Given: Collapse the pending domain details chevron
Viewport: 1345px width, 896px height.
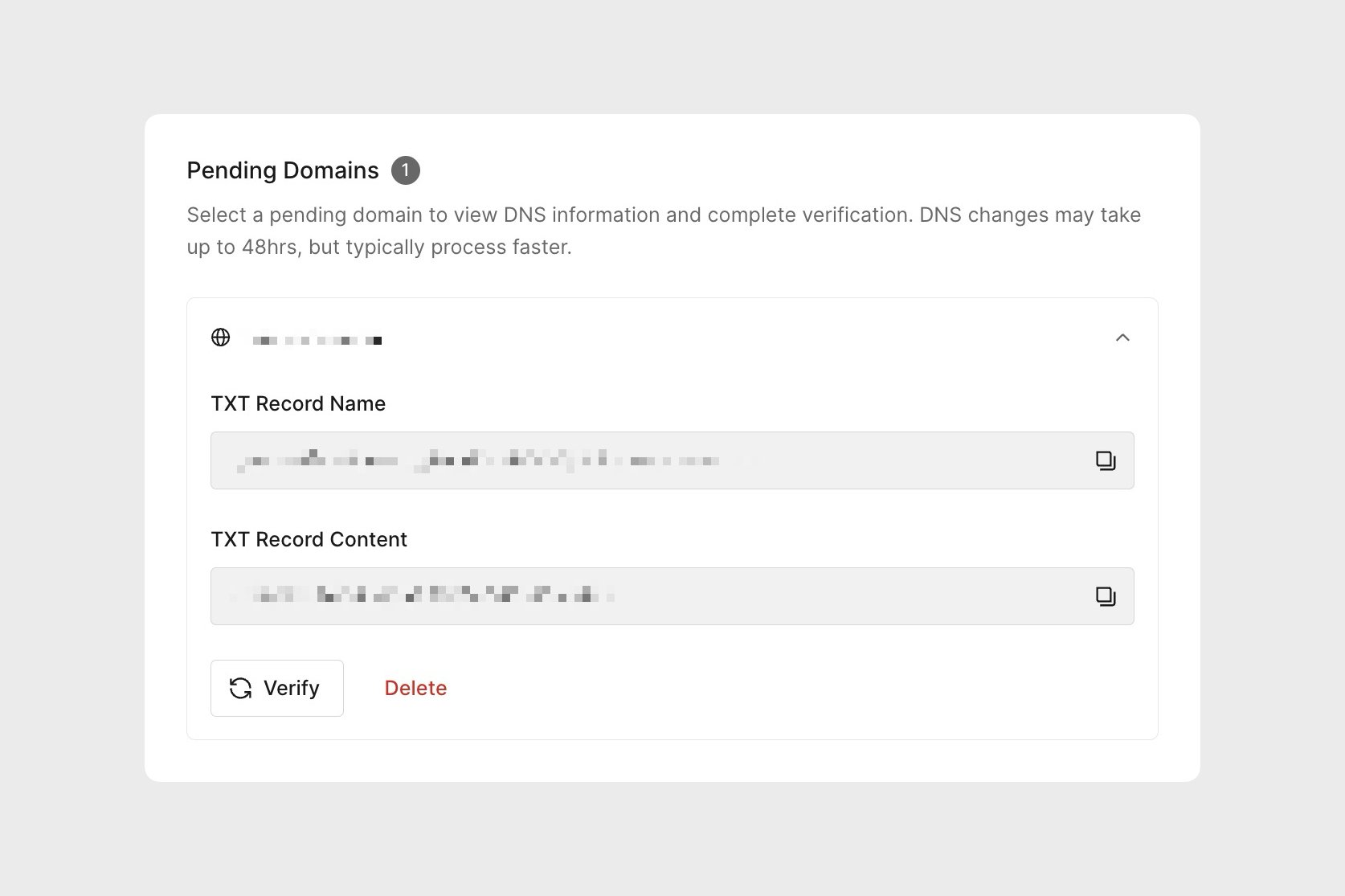Looking at the screenshot, I should click(x=1122, y=338).
